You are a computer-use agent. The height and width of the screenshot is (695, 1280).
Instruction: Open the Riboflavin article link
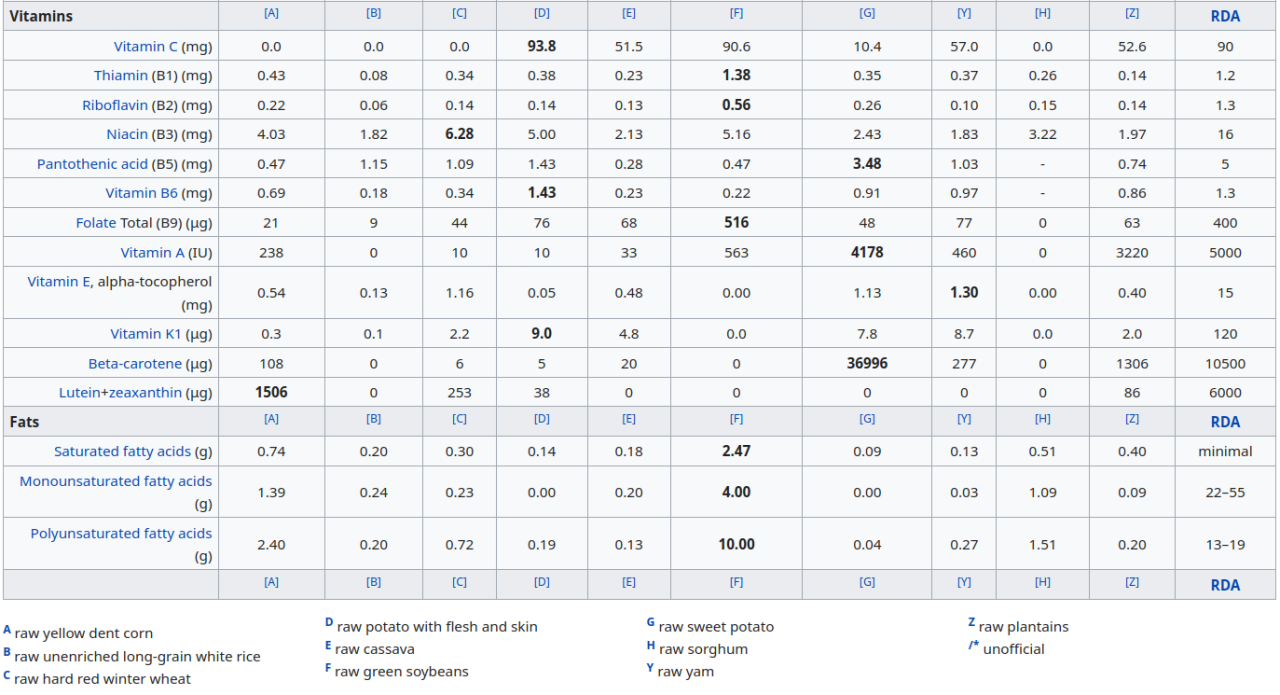pos(115,105)
